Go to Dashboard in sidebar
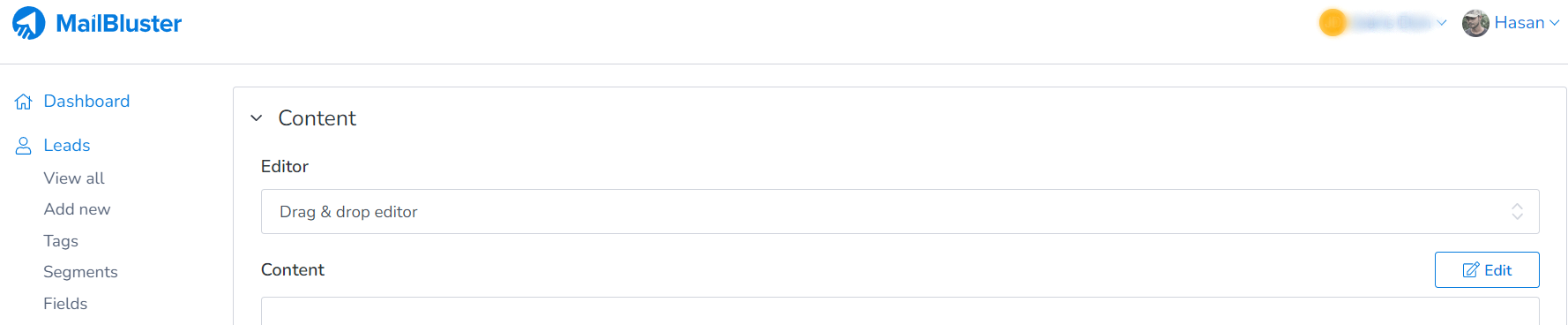This screenshot has width=1568, height=325. coord(86,102)
